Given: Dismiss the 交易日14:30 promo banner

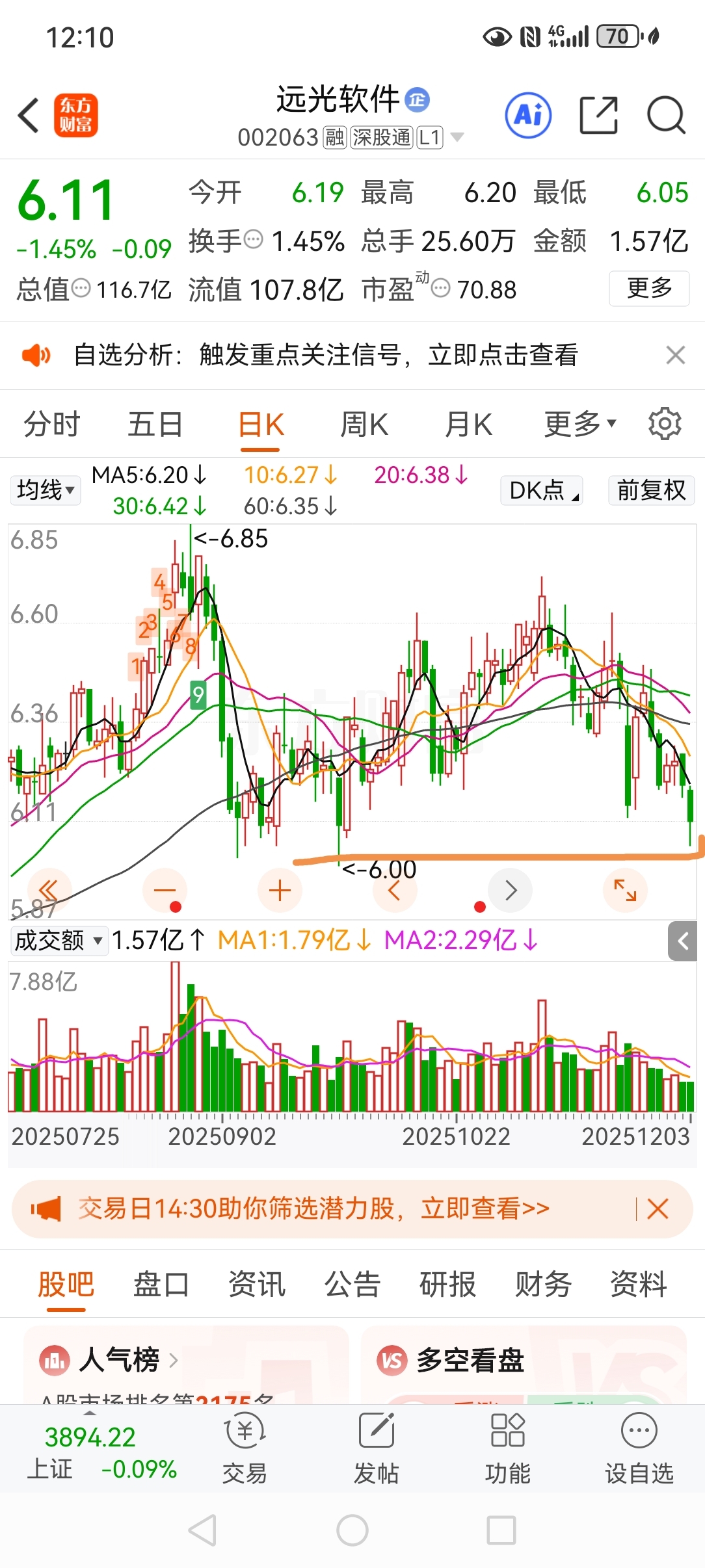Looking at the screenshot, I should (x=658, y=1209).
